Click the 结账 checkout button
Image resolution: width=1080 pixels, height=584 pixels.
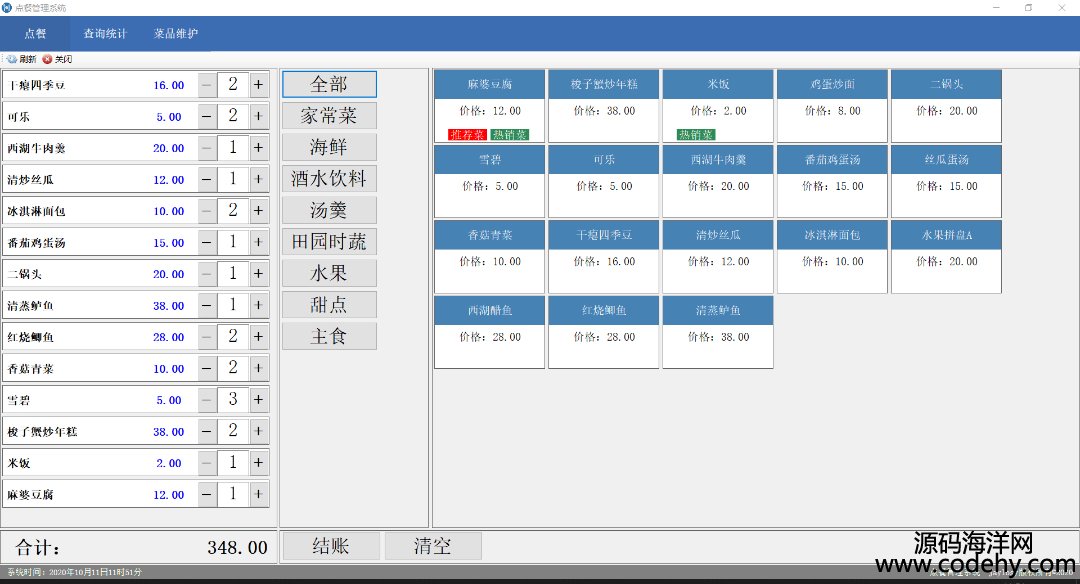[331, 546]
